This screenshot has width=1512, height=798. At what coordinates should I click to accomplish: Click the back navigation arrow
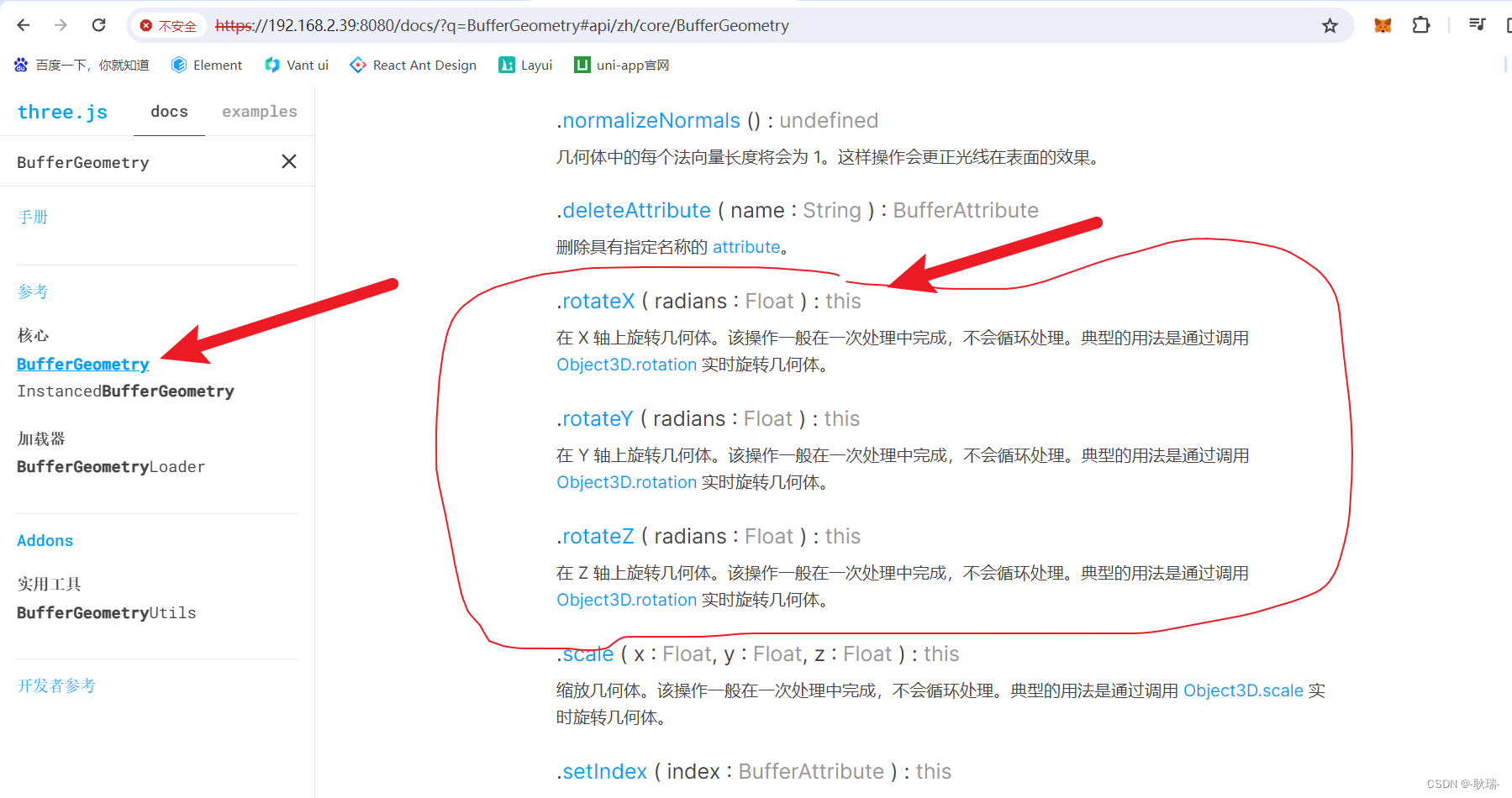pos(23,25)
